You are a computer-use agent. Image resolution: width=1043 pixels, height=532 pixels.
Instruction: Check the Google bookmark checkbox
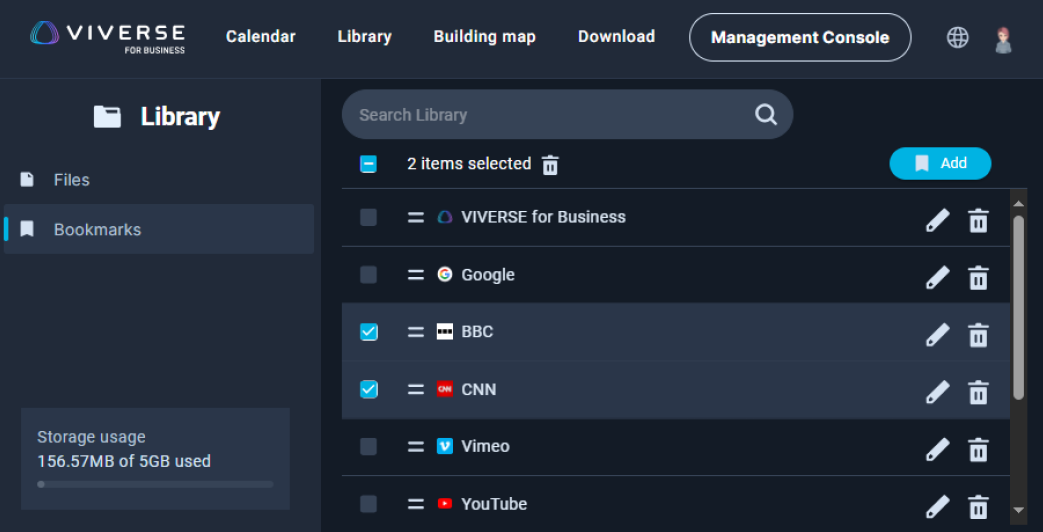pyautogui.click(x=369, y=275)
